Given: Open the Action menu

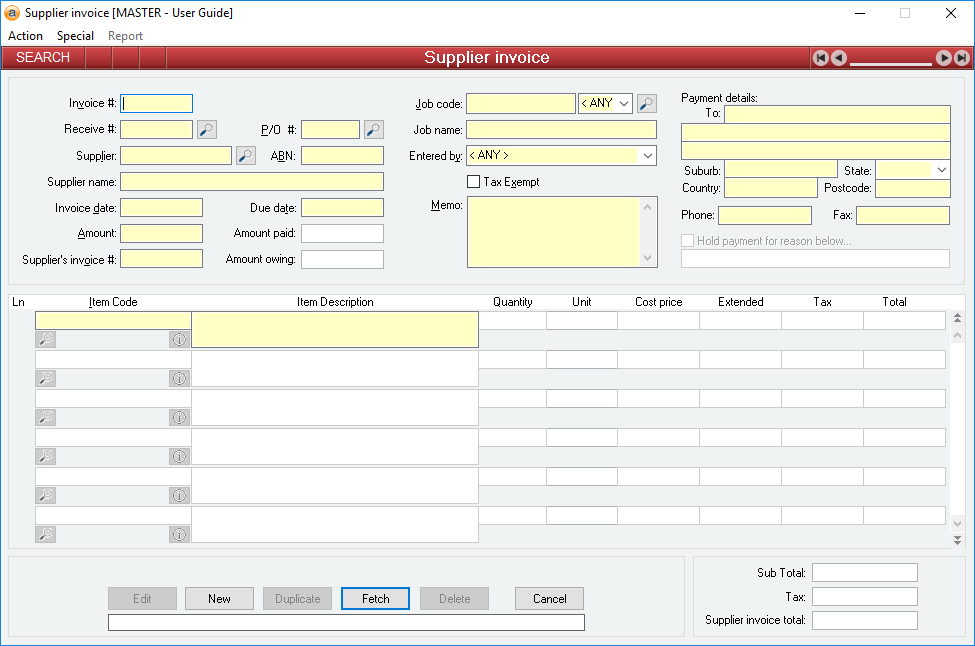Looking at the screenshot, I should (x=26, y=36).
